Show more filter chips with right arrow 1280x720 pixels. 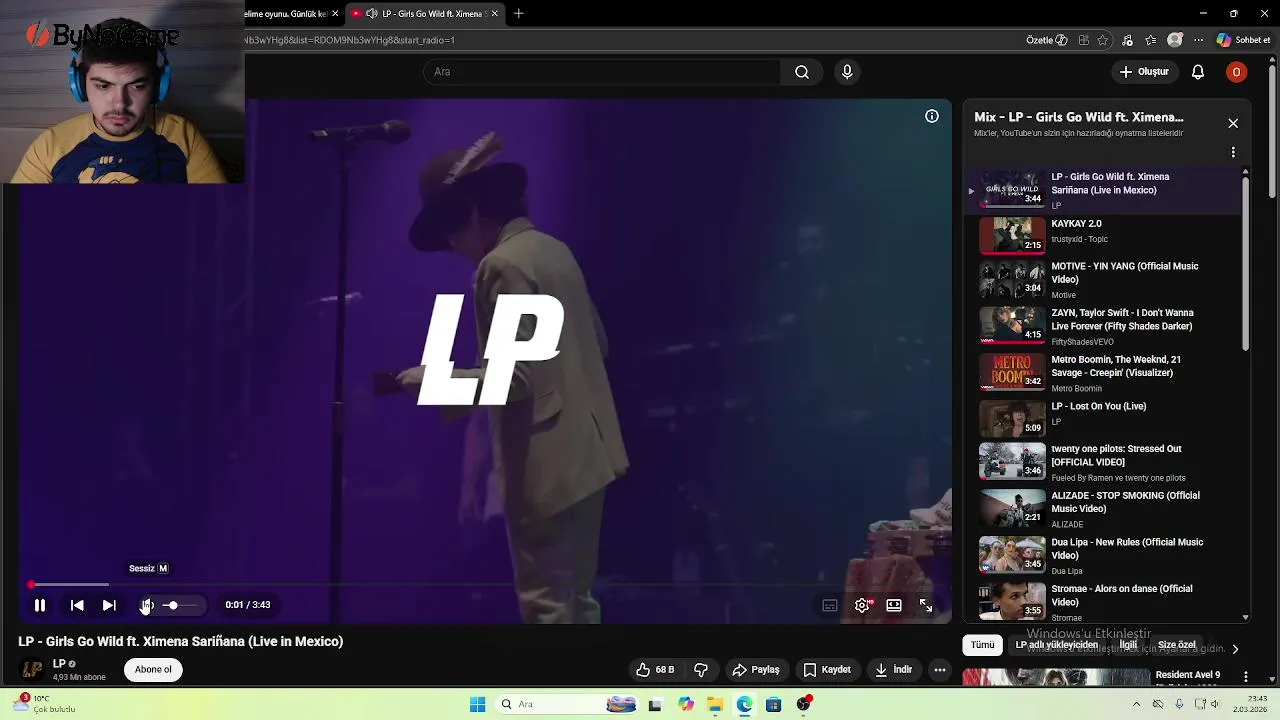pyautogui.click(x=1235, y=649)
